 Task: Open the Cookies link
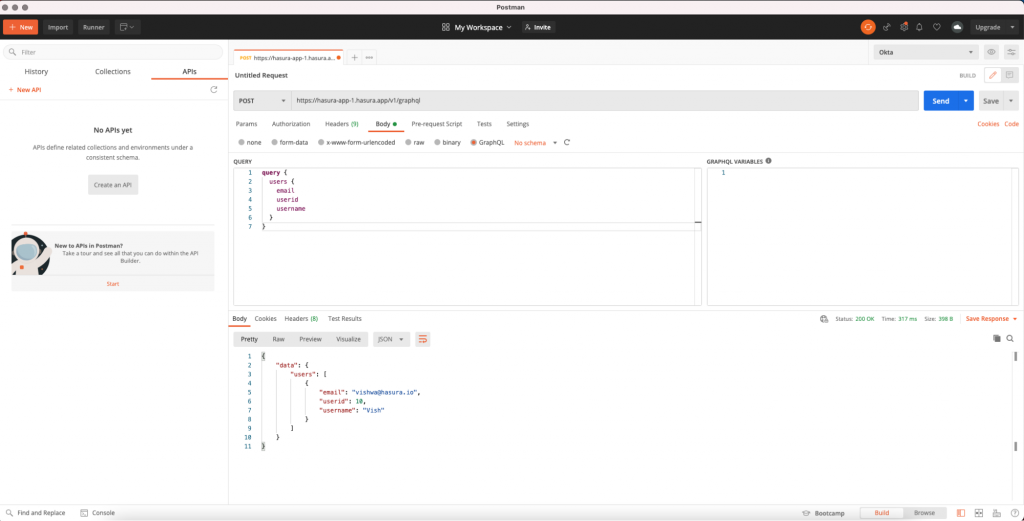(x=988, y=124)
